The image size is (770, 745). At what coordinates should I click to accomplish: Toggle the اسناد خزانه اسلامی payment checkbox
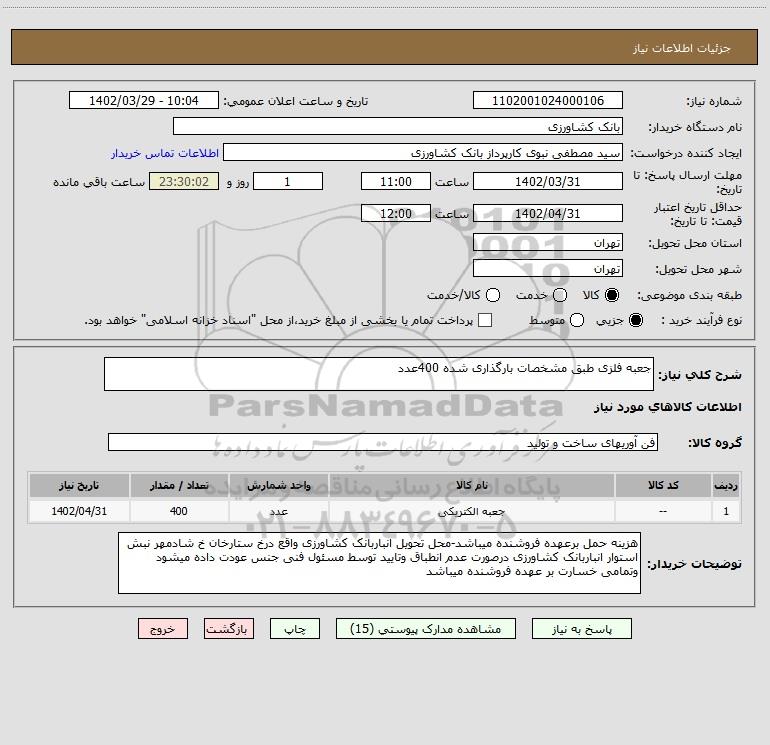coord(485,320)
